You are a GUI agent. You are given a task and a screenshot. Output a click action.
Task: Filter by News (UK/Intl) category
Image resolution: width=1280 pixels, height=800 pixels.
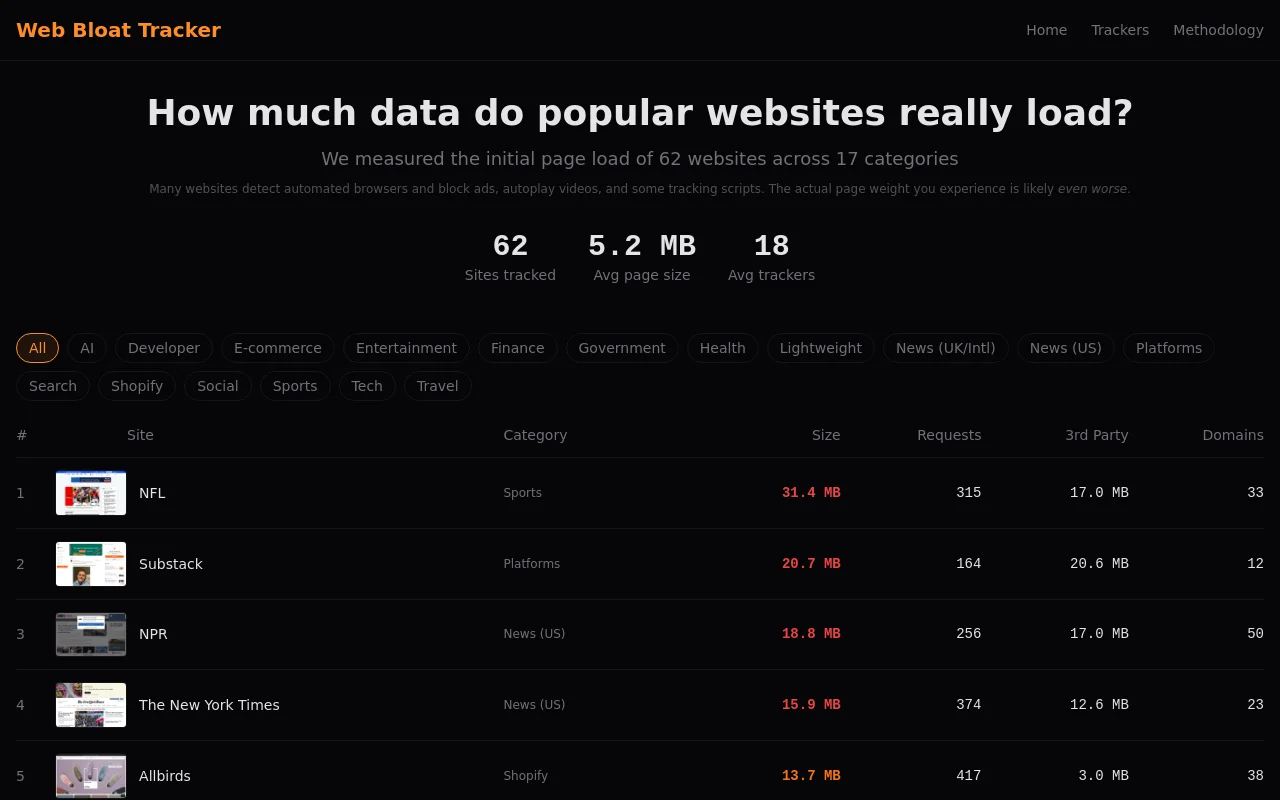(945, 348)
